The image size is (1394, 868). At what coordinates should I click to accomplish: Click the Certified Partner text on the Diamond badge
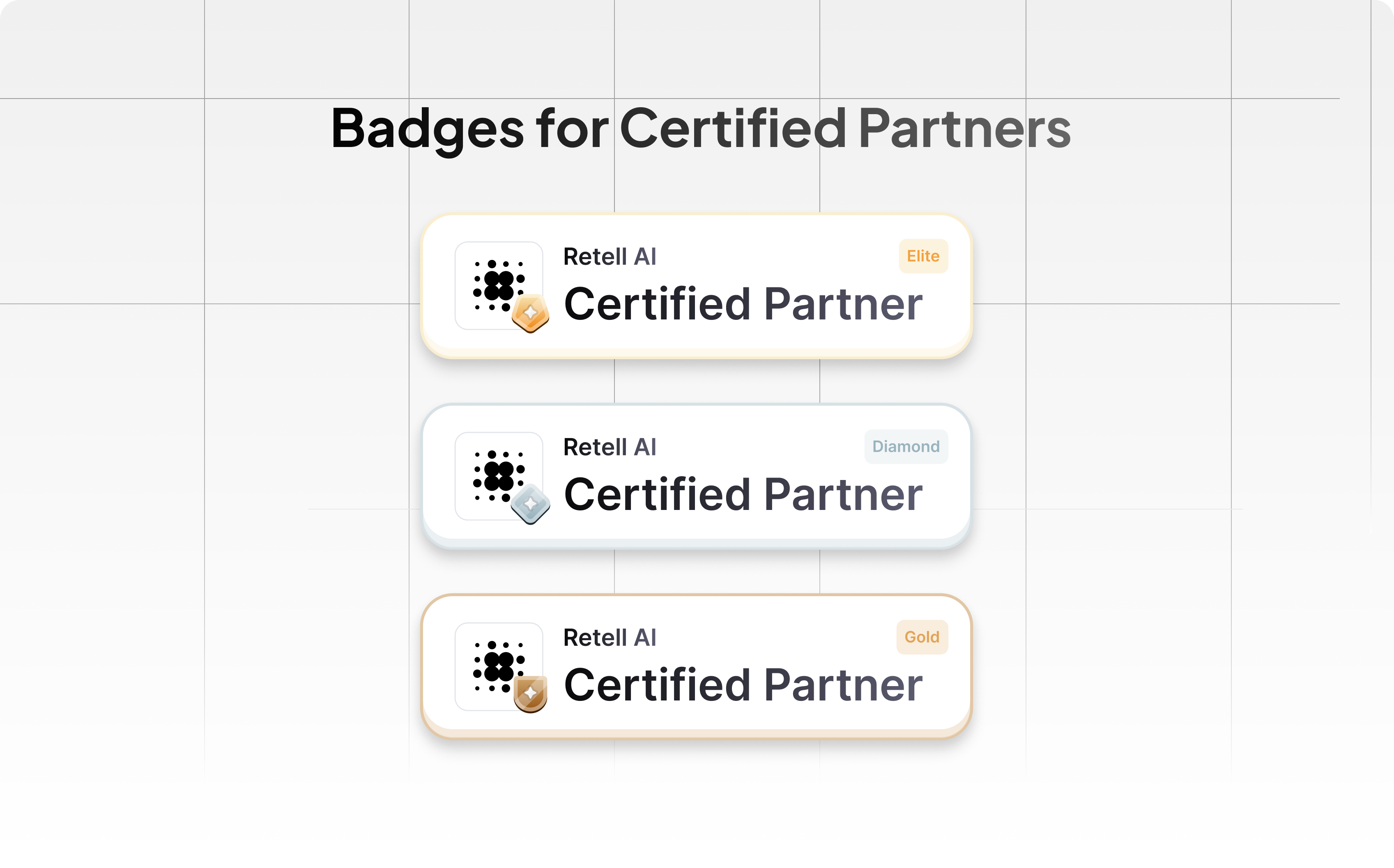click(743, 495)
